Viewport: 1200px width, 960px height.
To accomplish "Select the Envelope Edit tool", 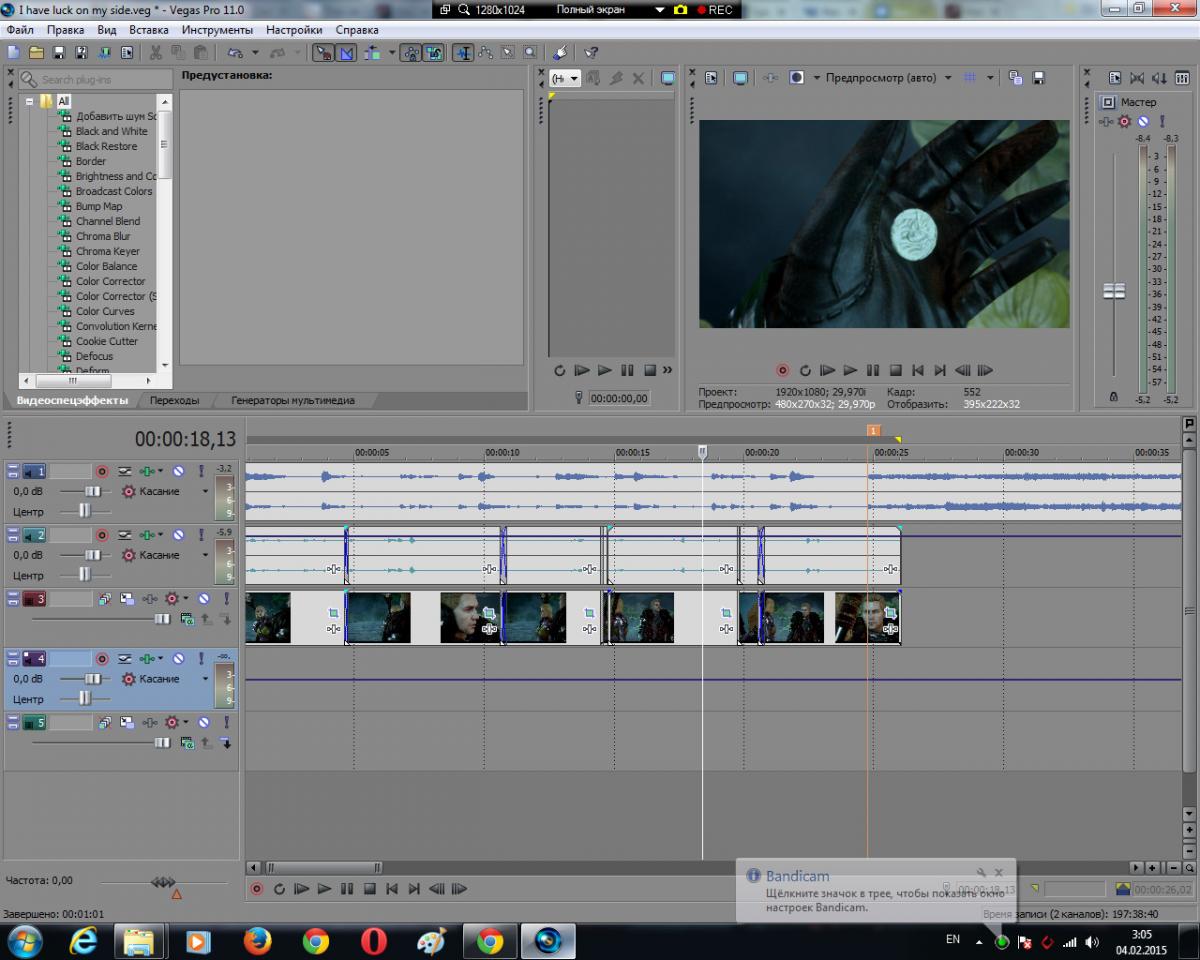I will pyautogui.click(x=484, y=52).
